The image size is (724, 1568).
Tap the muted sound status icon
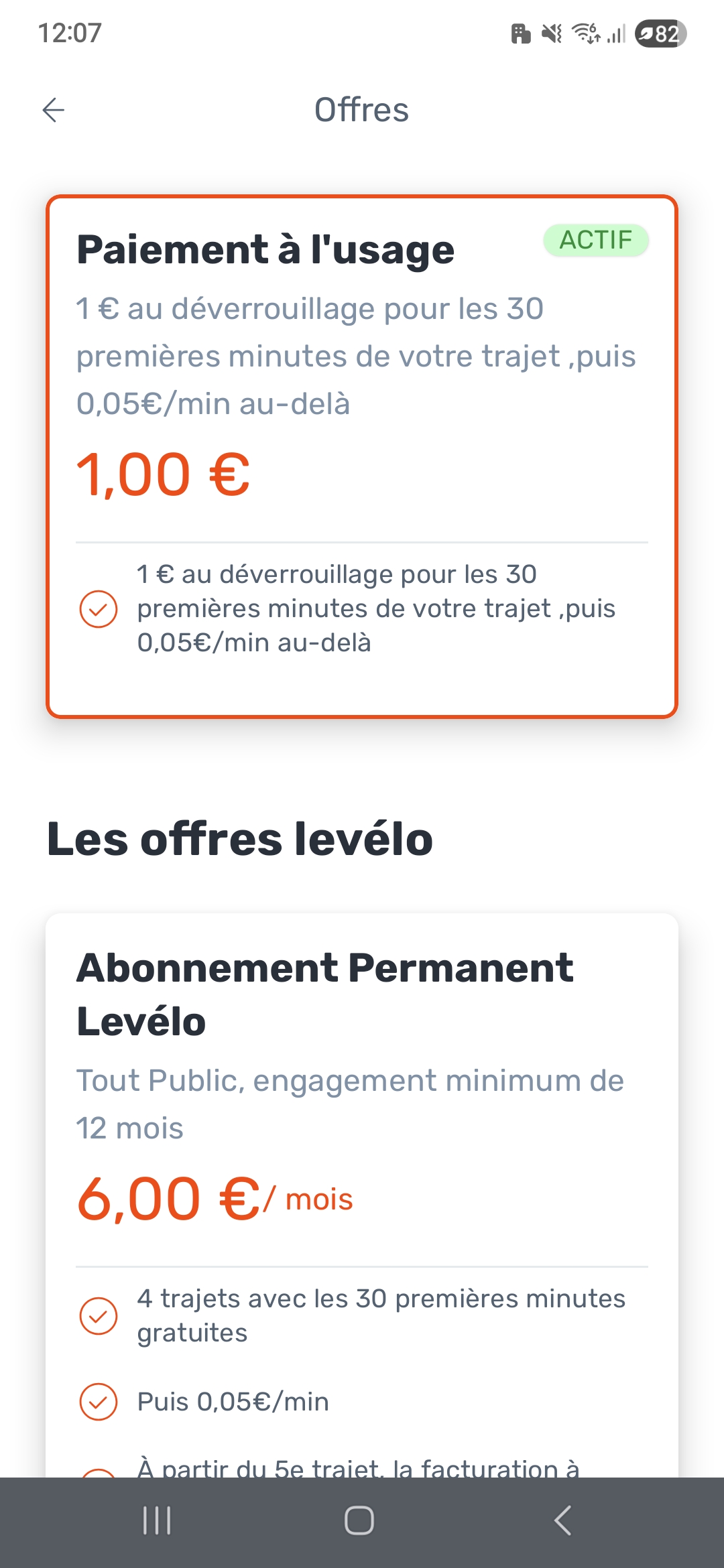click(552, 33)
